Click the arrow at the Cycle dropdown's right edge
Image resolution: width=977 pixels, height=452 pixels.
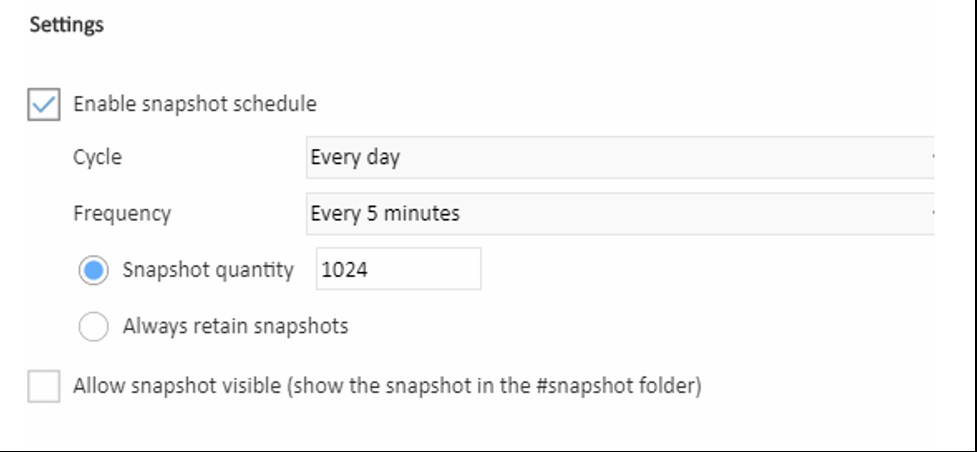[931, 157]
